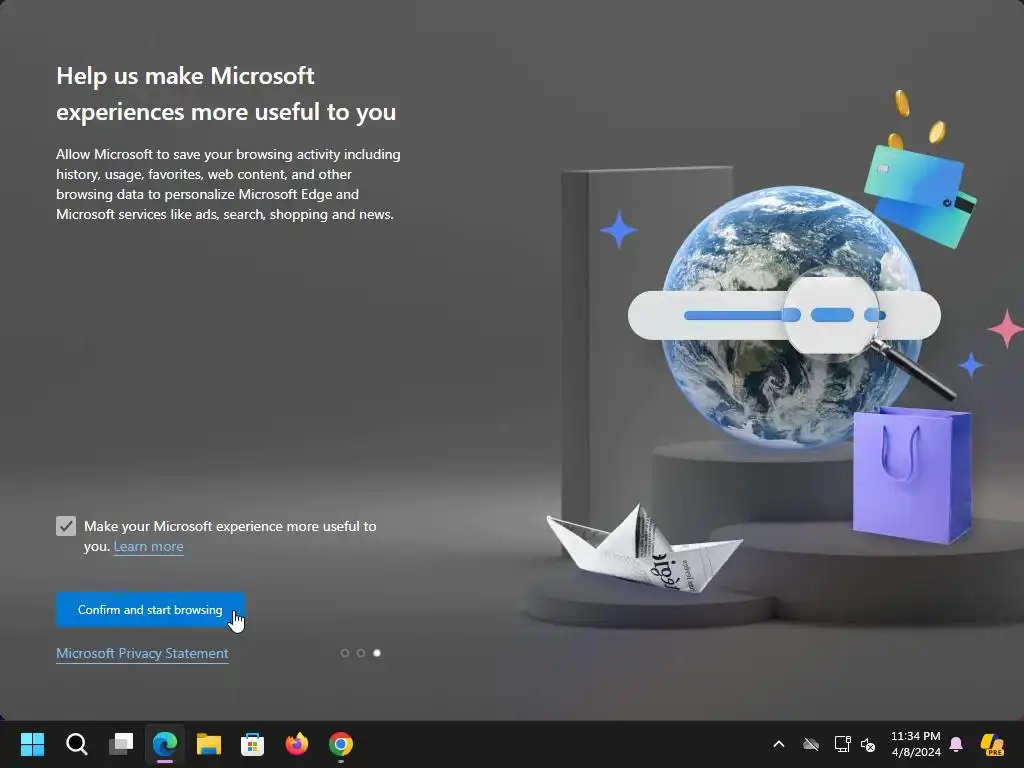1024x768 pixels.
Task: Open the Windows Start menu
Action: [33, 744]
